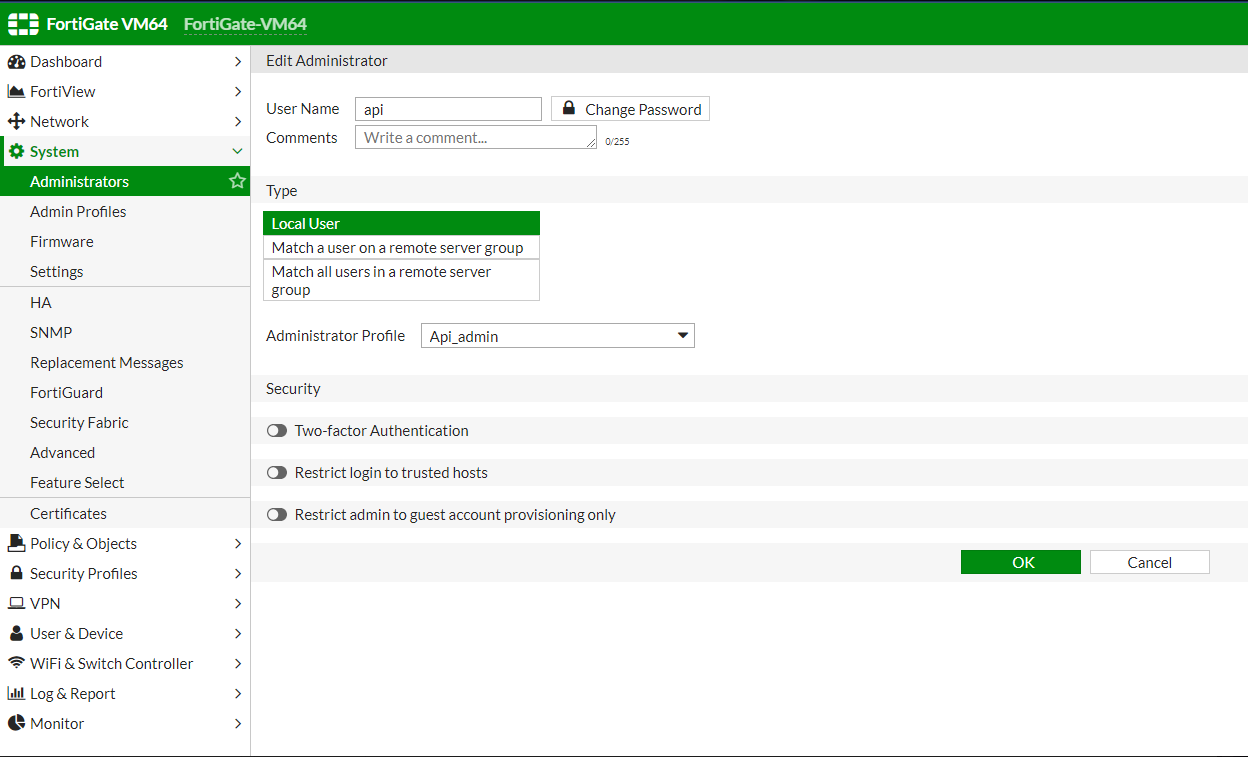Click the User & Device person icon
The image size is (1248, 757).
point(16,634)
